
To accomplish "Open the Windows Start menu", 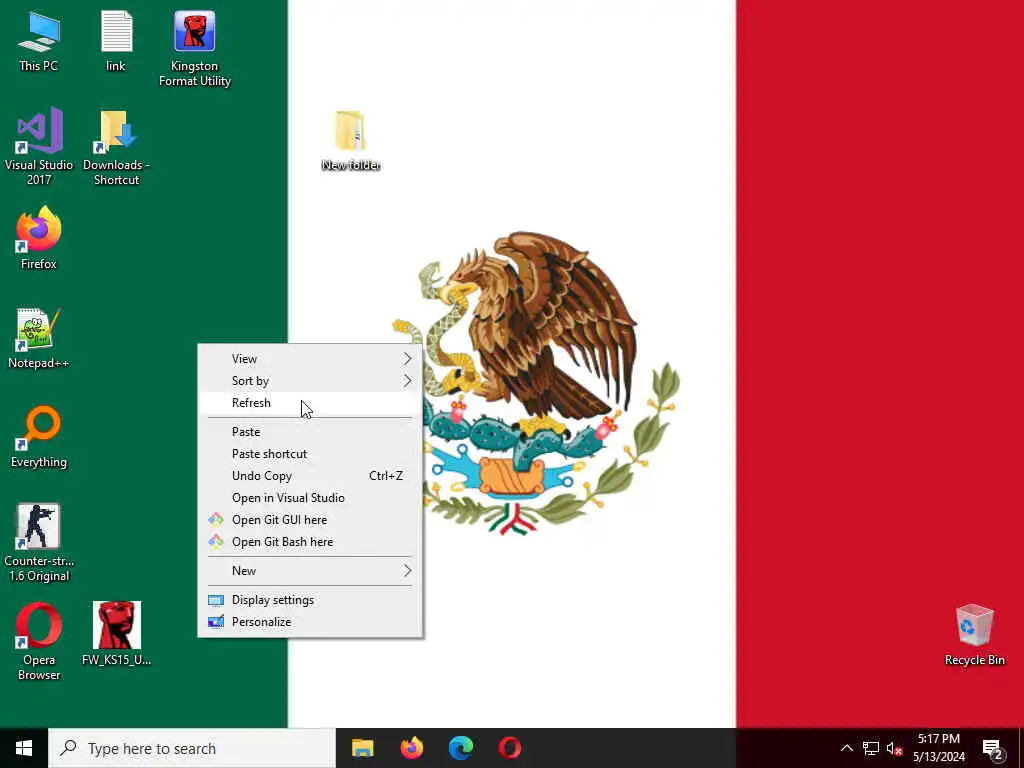I will 24,748.
